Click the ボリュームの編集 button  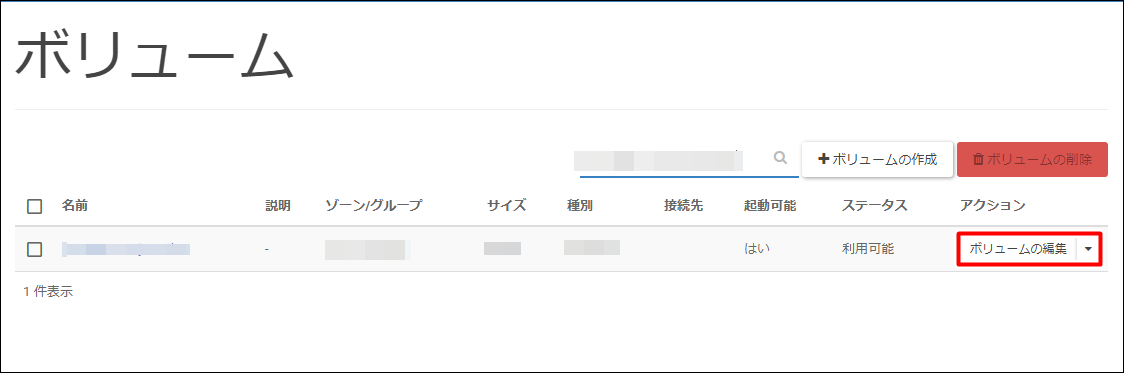(x=1018, y=249)
